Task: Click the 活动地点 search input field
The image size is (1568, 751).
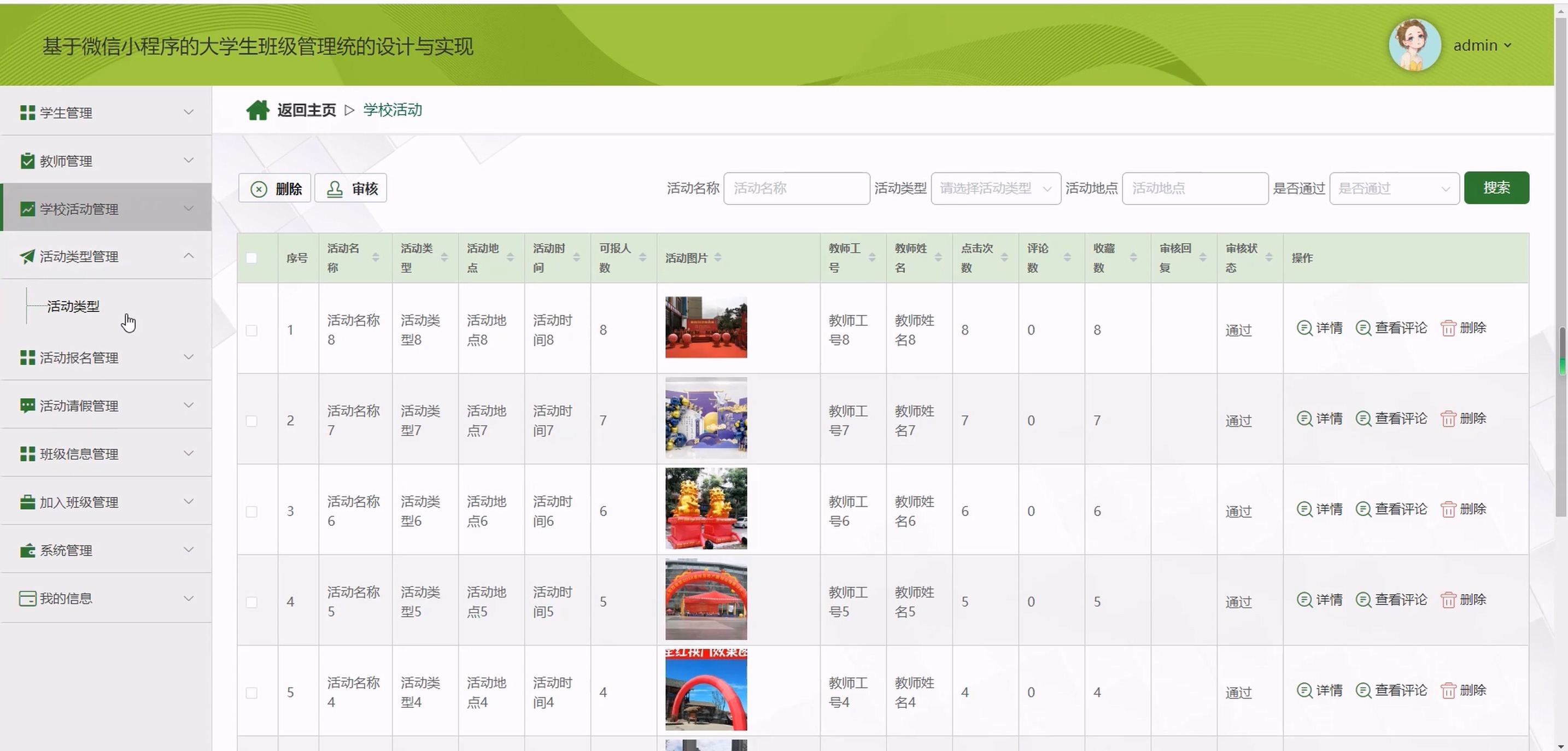Action: click(x=1195, y=188)
